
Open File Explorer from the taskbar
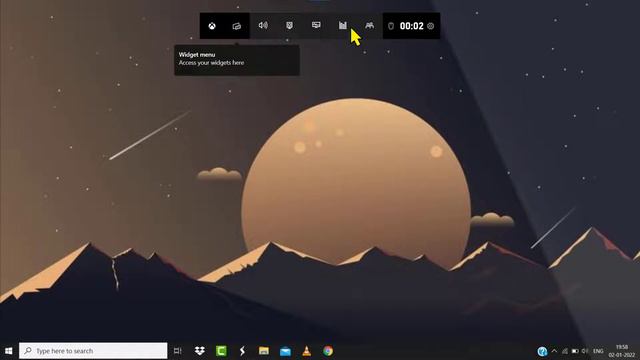coord(264,351)
